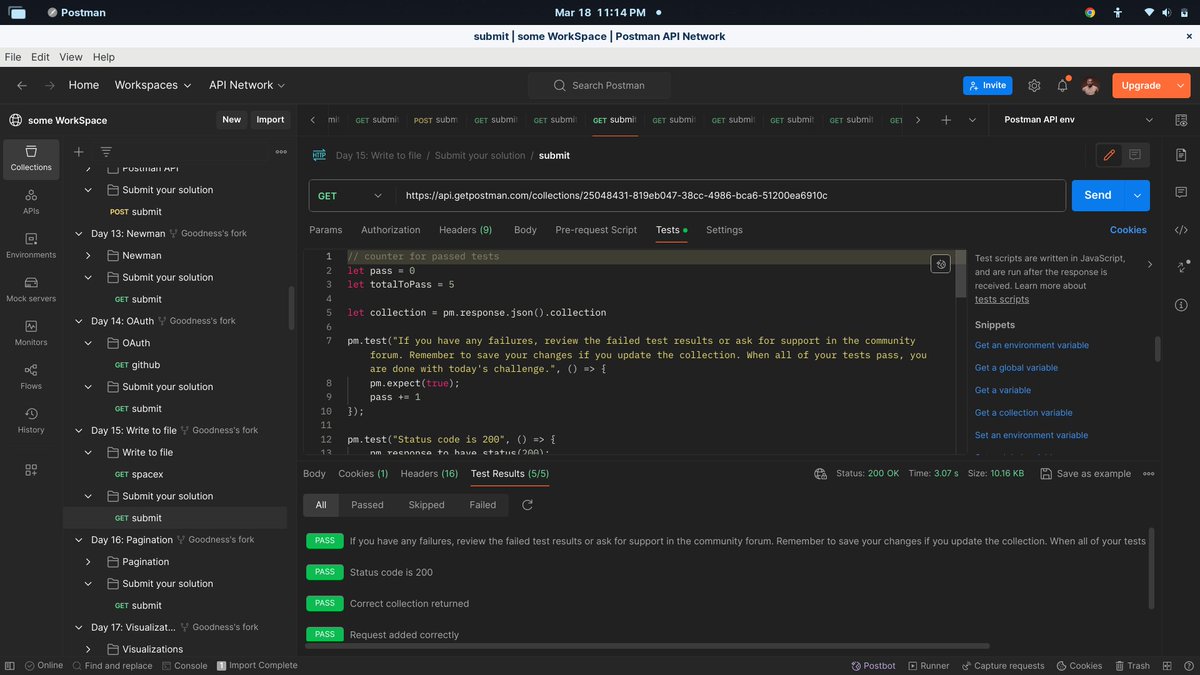This screenshot has width=1200, height=675.
Task: Open the Collections sidebar panel
Action: (31, 158)
